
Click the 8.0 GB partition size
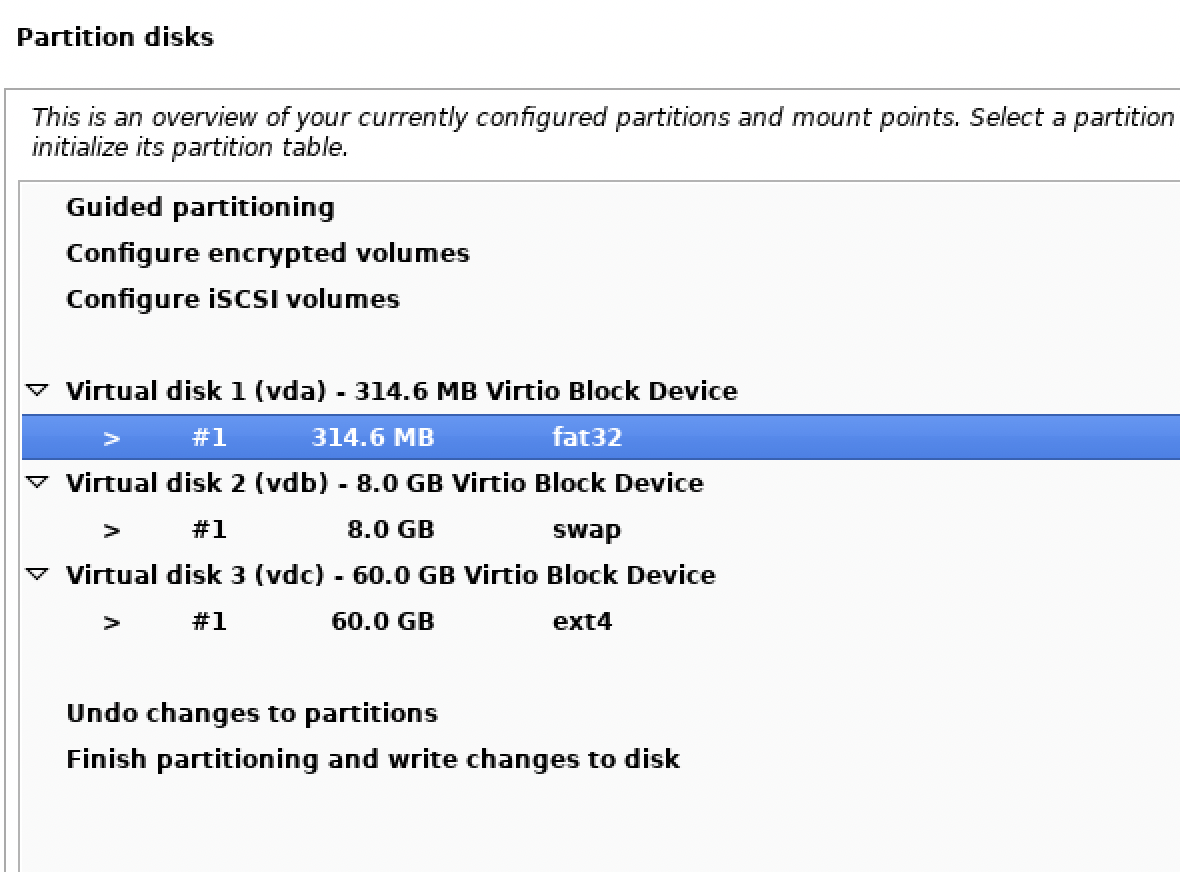(x=390, y=529)
